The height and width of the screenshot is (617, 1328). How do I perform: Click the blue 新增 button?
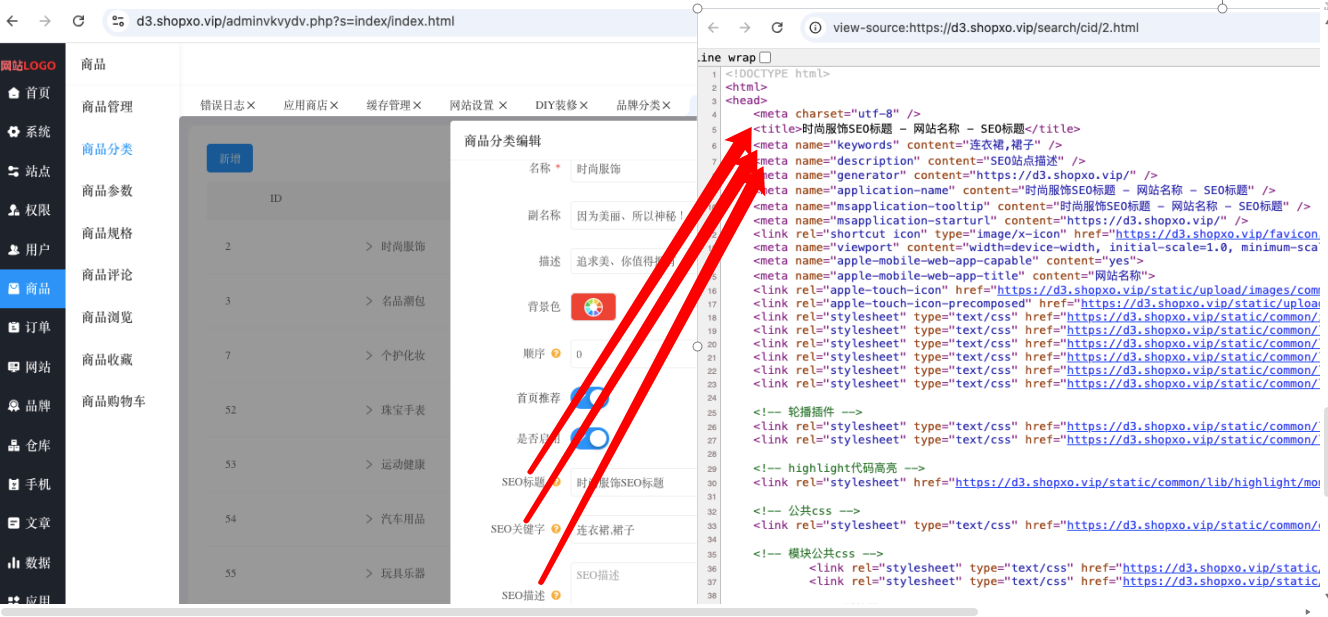click(x=230, y=159)
